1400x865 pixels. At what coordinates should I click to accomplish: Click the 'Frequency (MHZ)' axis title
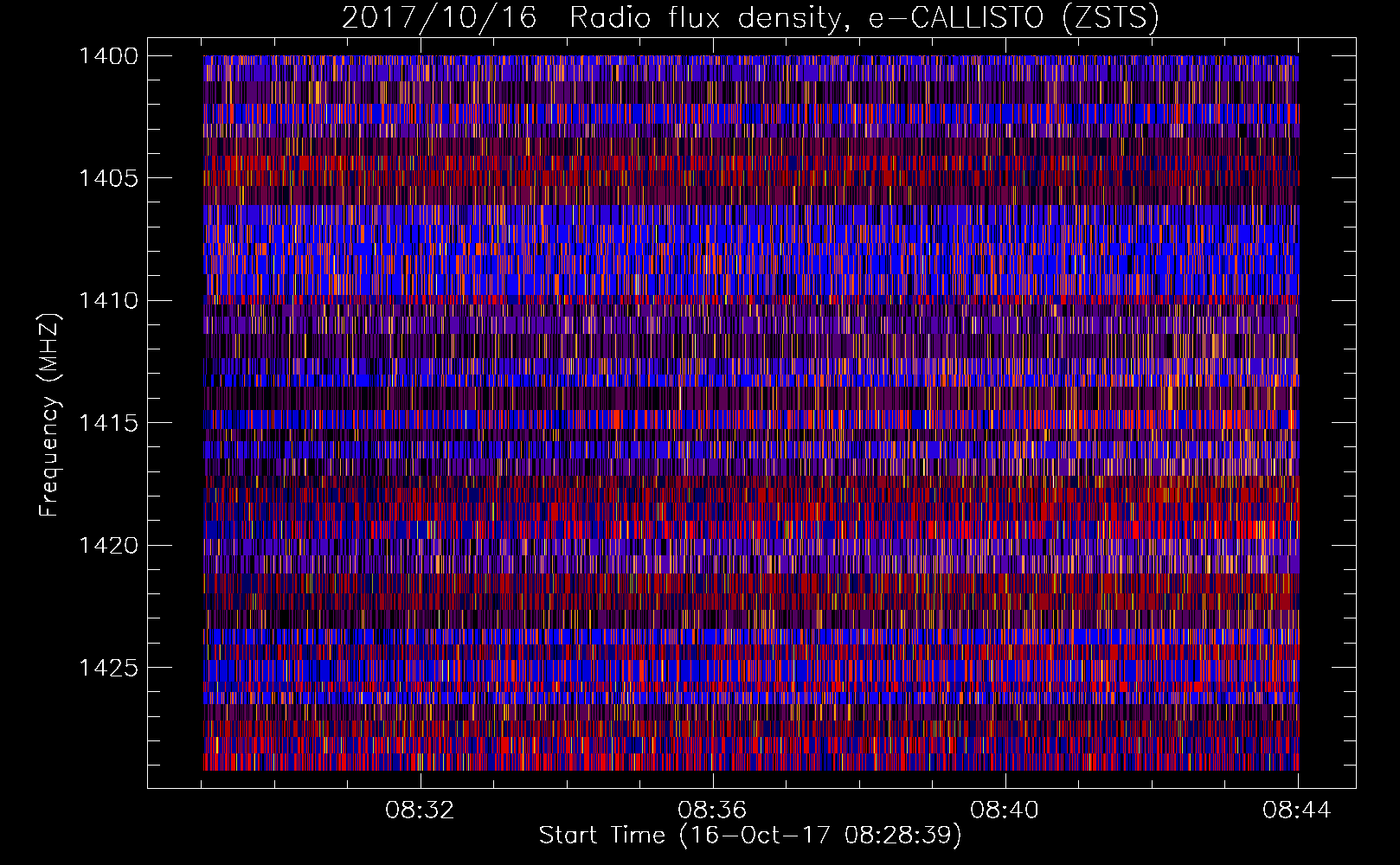point(50,415)
